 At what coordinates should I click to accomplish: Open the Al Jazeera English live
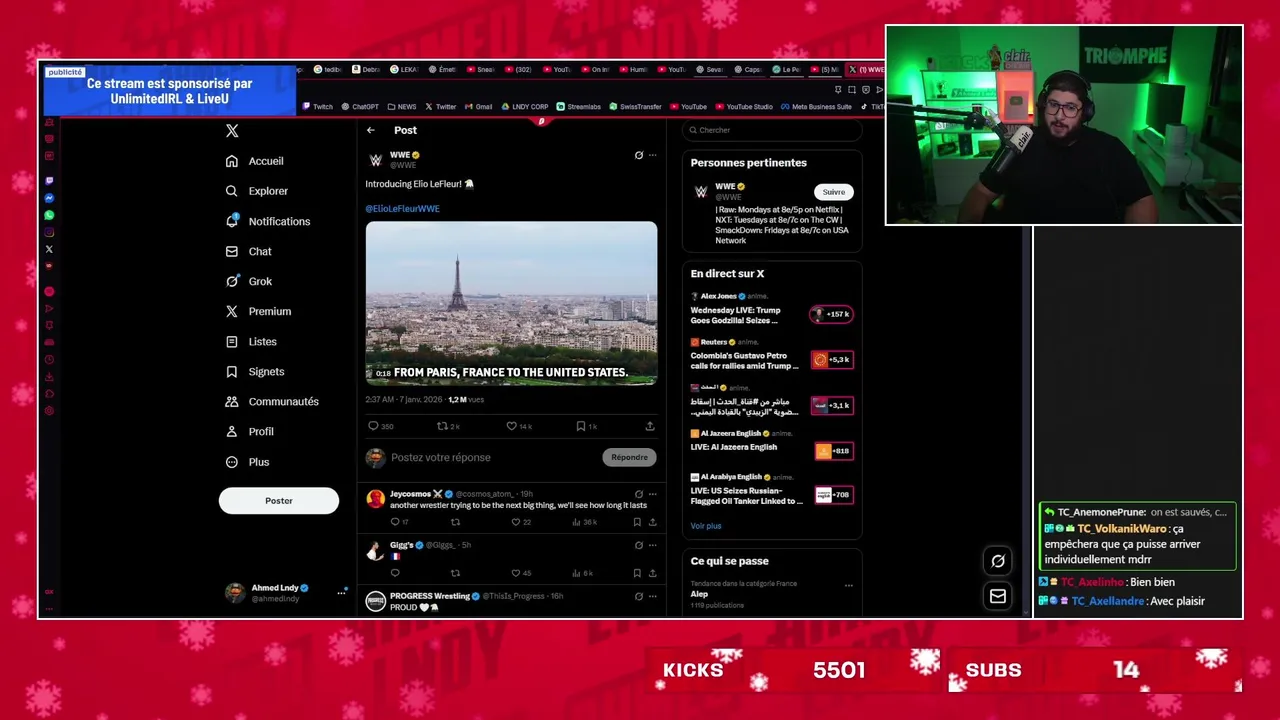(772, 445)
